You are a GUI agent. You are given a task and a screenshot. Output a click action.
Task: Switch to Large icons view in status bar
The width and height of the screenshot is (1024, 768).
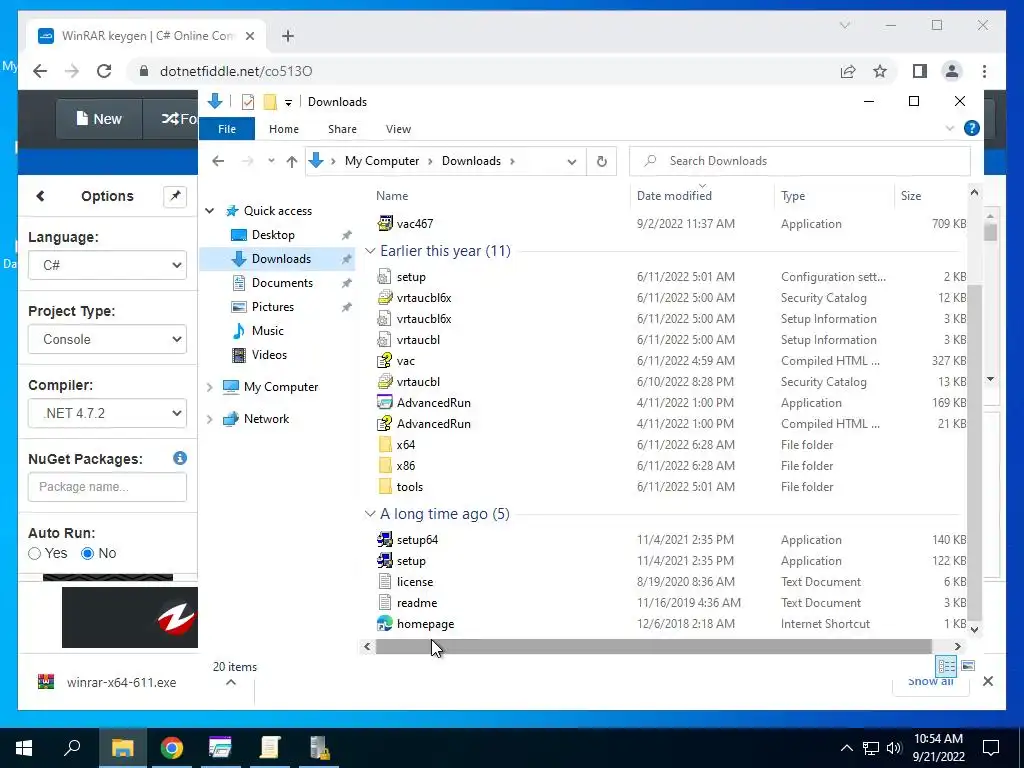point(968,666)
